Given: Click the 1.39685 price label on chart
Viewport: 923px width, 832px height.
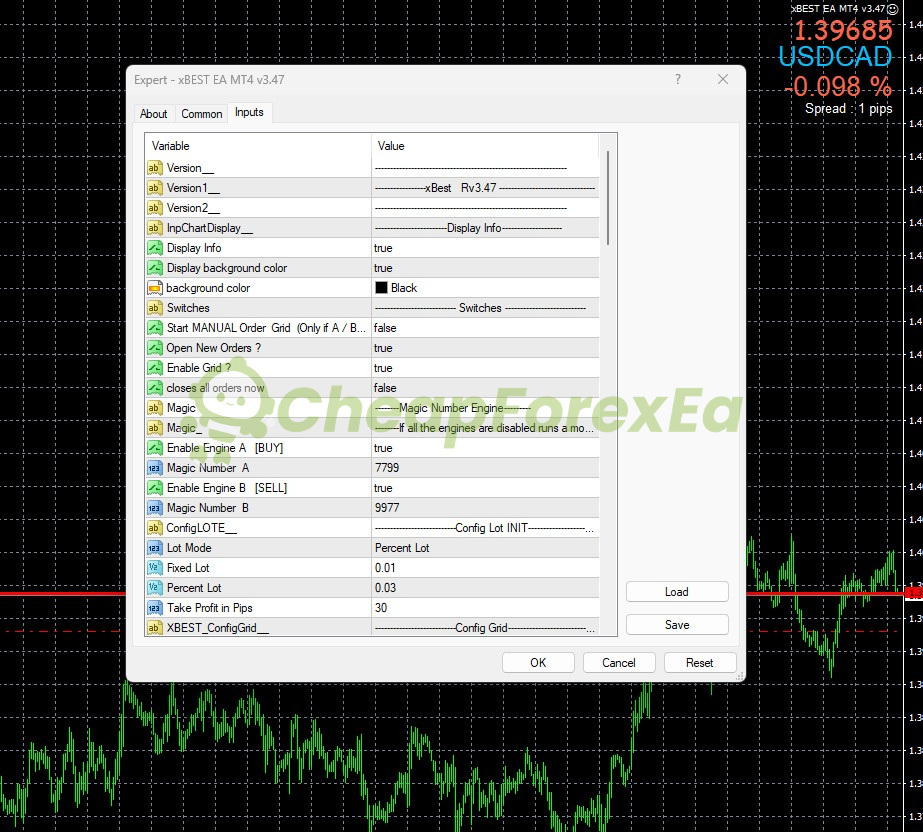Looking at the screenshot, I should (x=844, y=30).
